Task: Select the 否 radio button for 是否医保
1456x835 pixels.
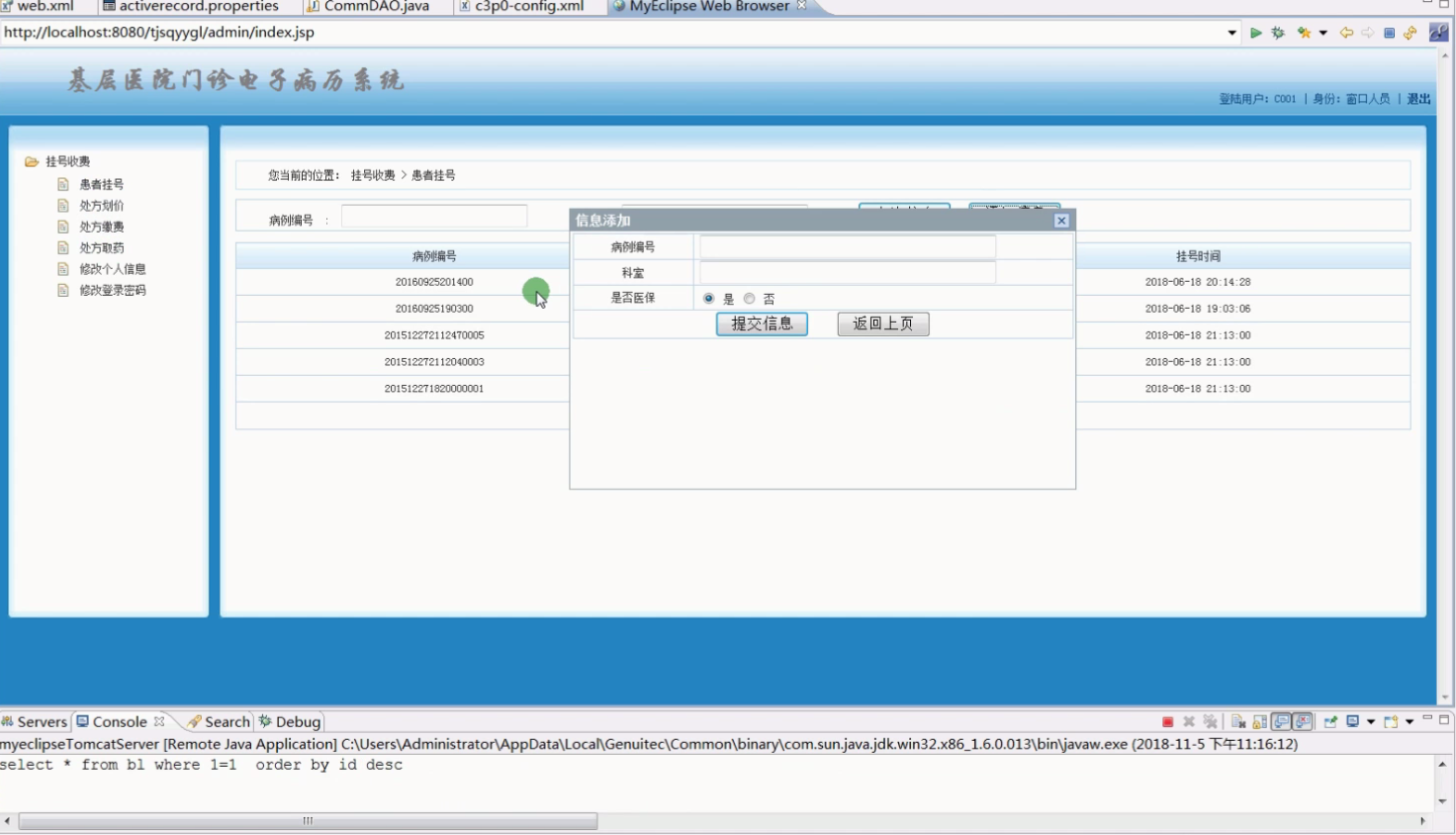Action: (749, 298)
